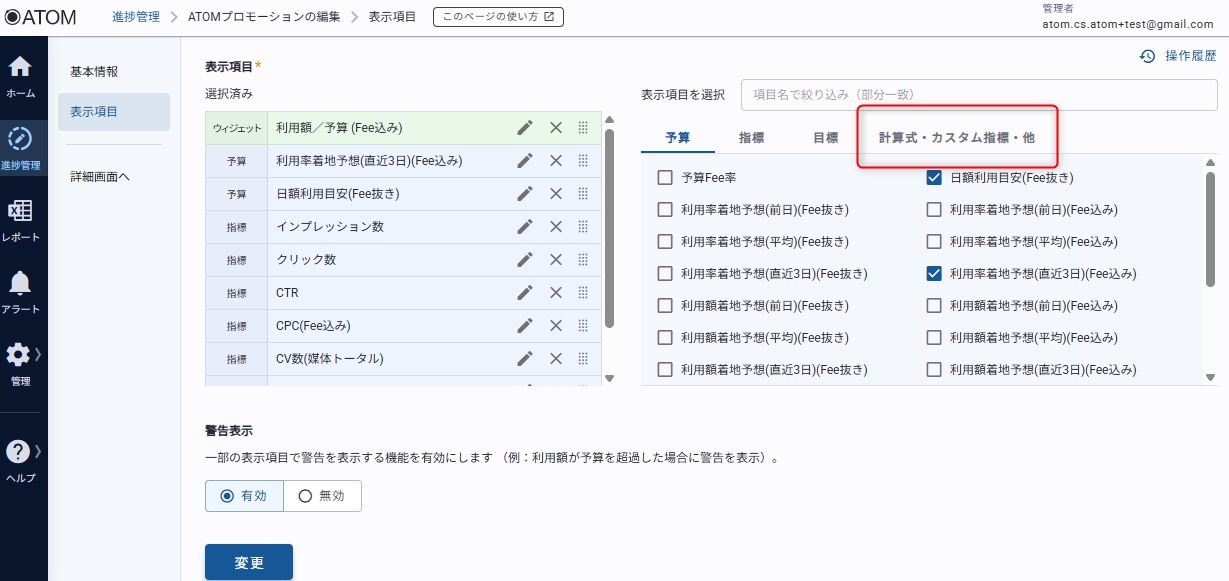Click the 操作履歴 history icon
Viewport: 1229px width, 581px height.
coord(1148,57)
